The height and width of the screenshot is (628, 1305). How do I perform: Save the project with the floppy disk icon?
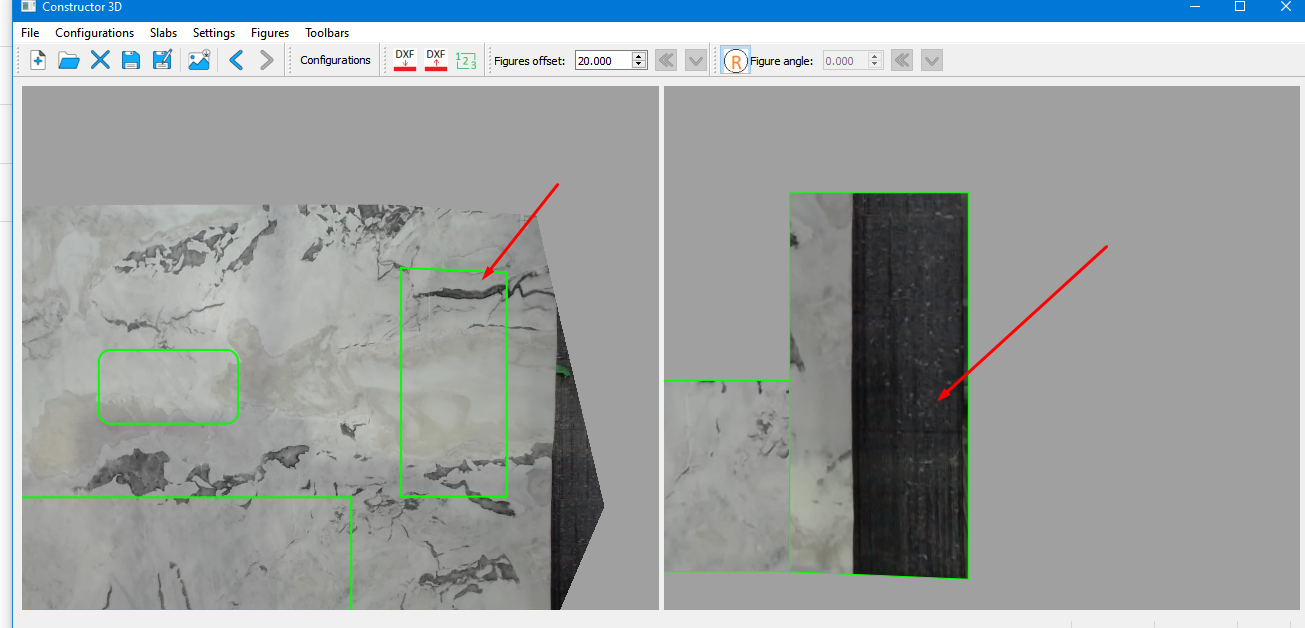[x=131, y=61]
